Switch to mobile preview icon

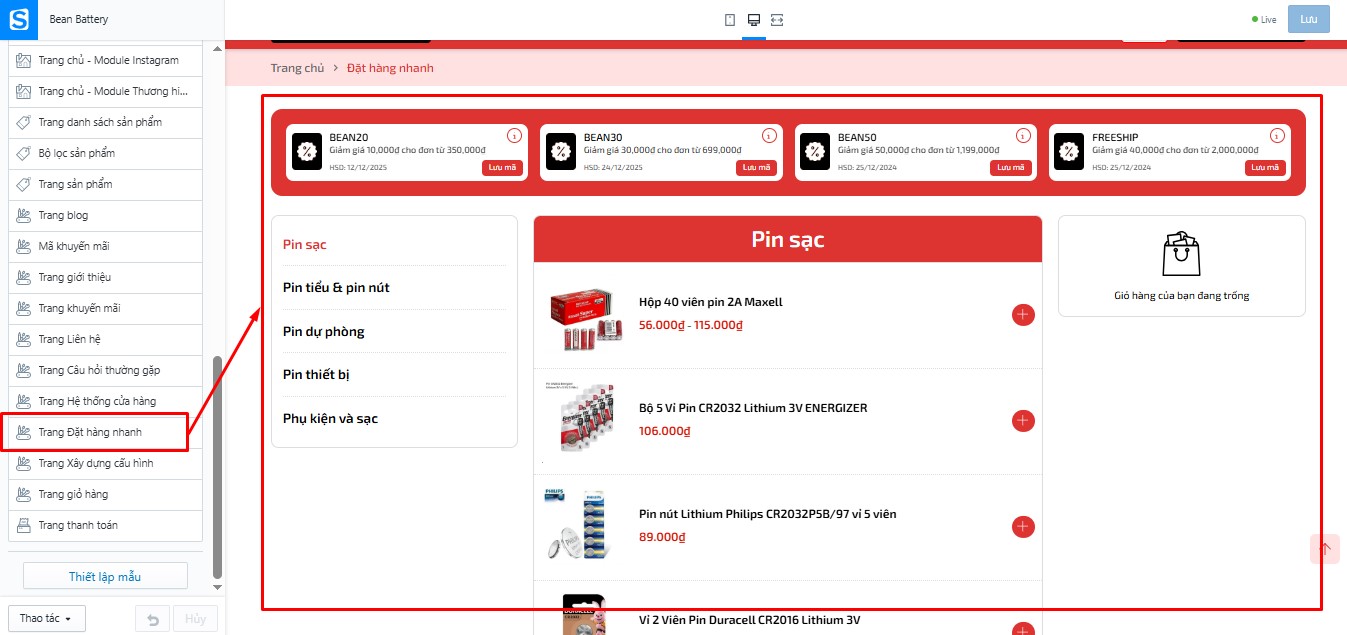[x=730, y=20]
